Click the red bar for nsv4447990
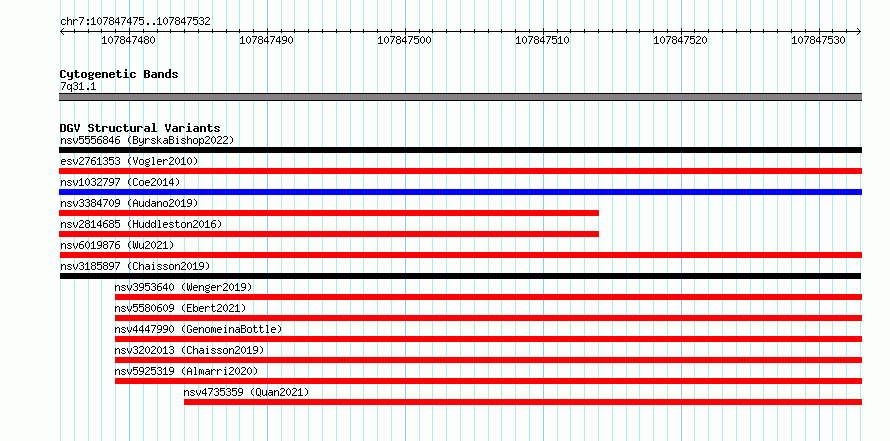 [x=488, y=339]
